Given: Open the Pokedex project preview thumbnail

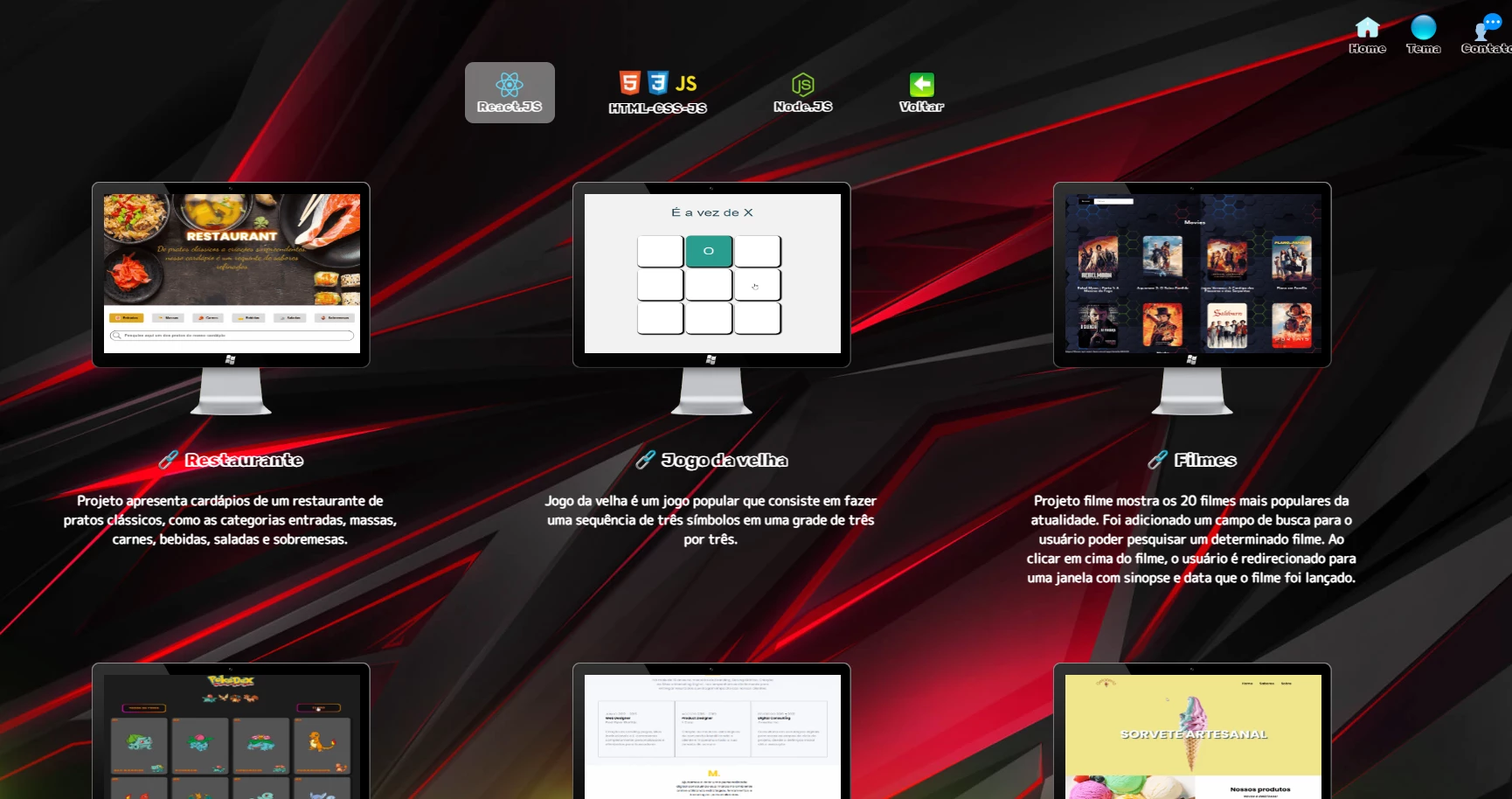Looking at the screenshot, I should (232, 734).
